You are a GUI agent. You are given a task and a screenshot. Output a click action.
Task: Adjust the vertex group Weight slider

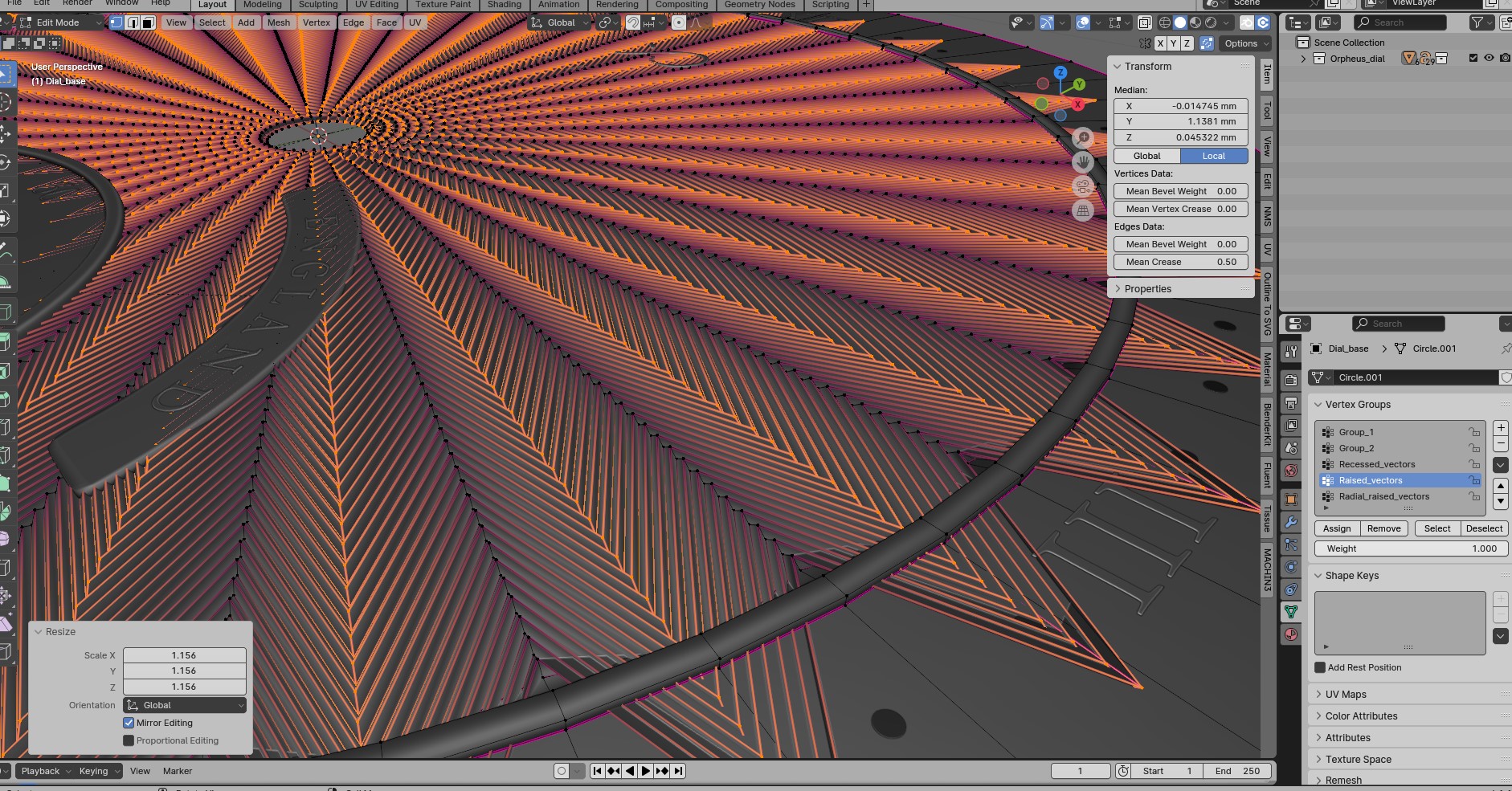[1411, 548]
